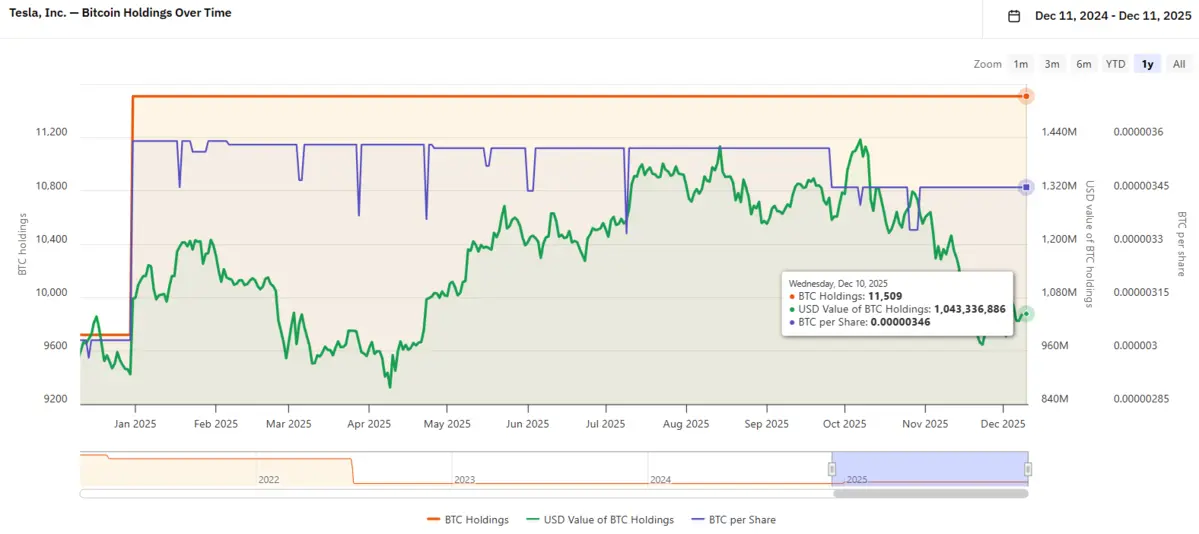
Task: Switch zoom to YTD
Action: [x=1115, y=64]
